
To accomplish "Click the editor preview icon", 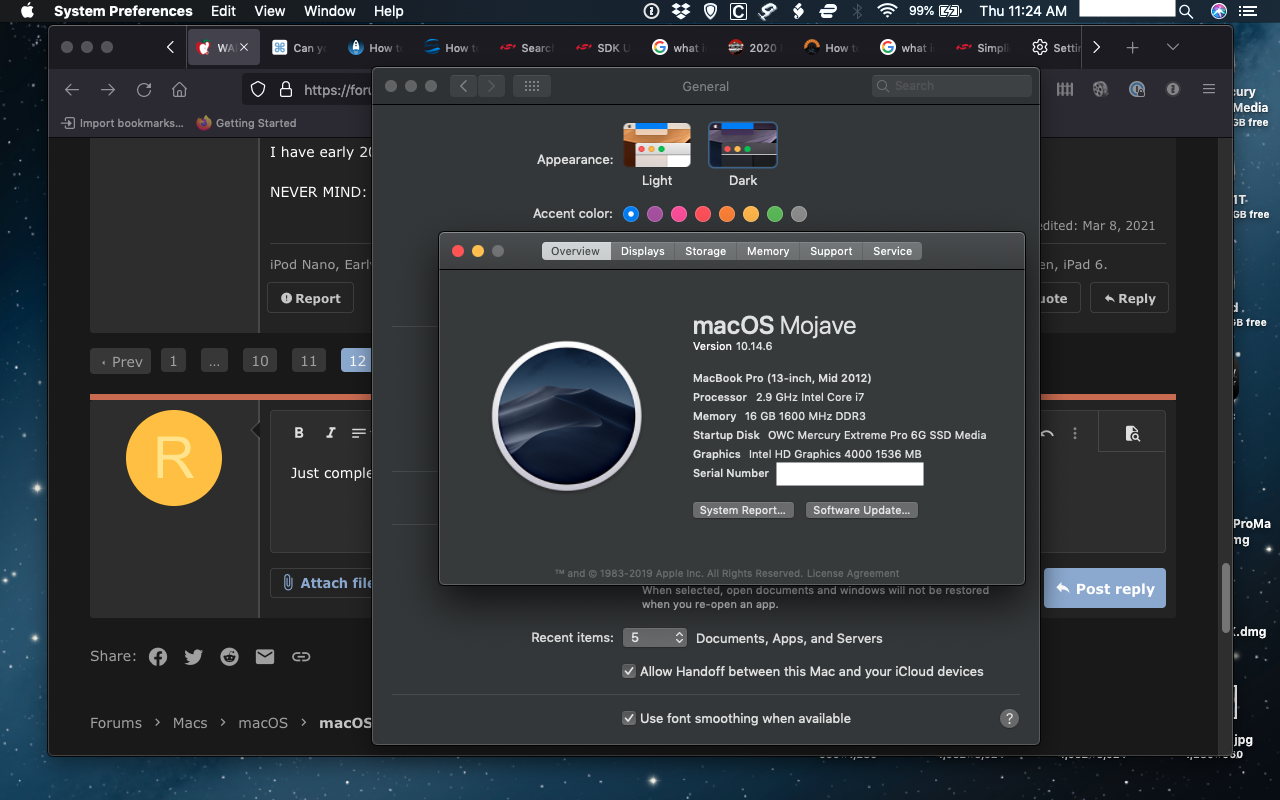I will pos(1132,433).
